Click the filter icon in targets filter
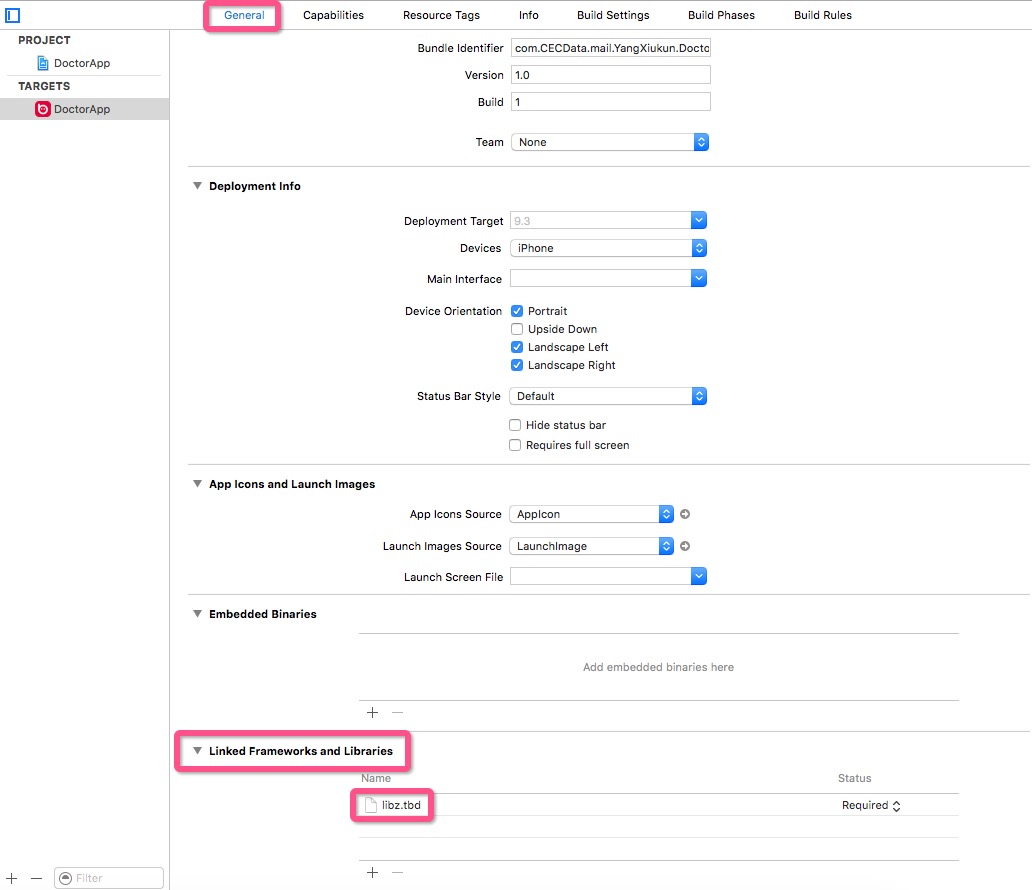Viewport: 1032px width, 890px height. click(65, 878)
